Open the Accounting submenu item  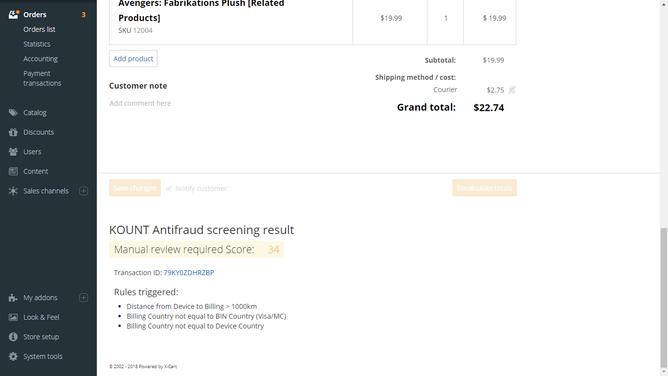click(x=40, y=59)
